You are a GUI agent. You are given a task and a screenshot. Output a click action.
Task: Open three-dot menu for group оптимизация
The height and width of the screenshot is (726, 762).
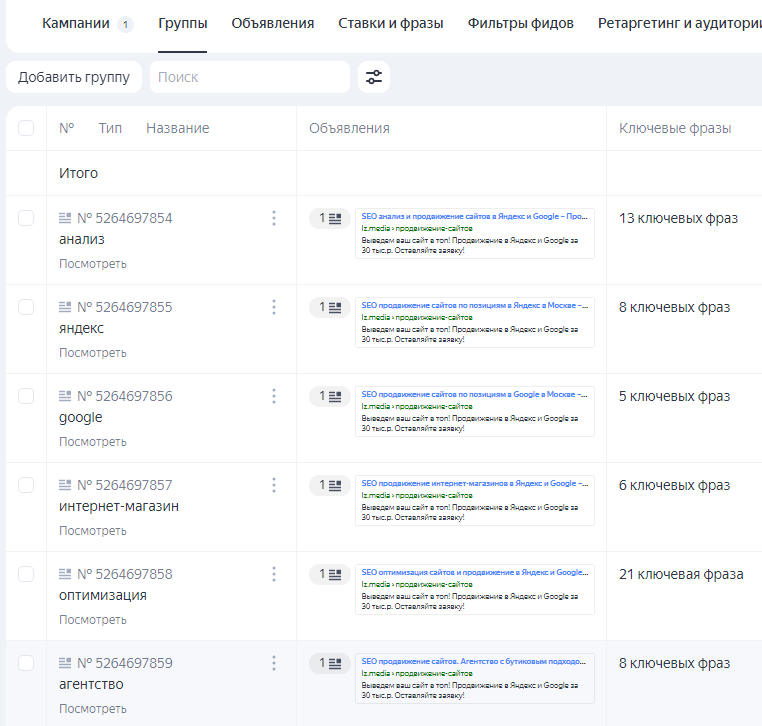coord(273,574)
